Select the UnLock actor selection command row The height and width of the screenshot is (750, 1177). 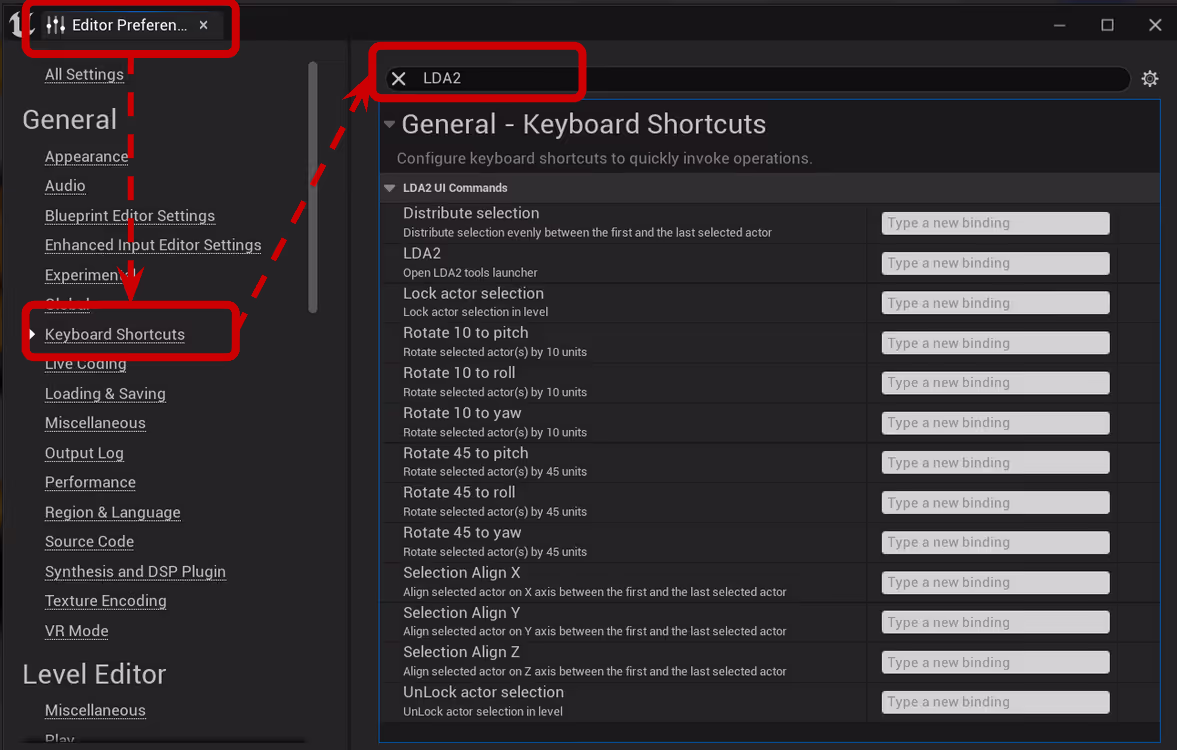tap(770, 702)
